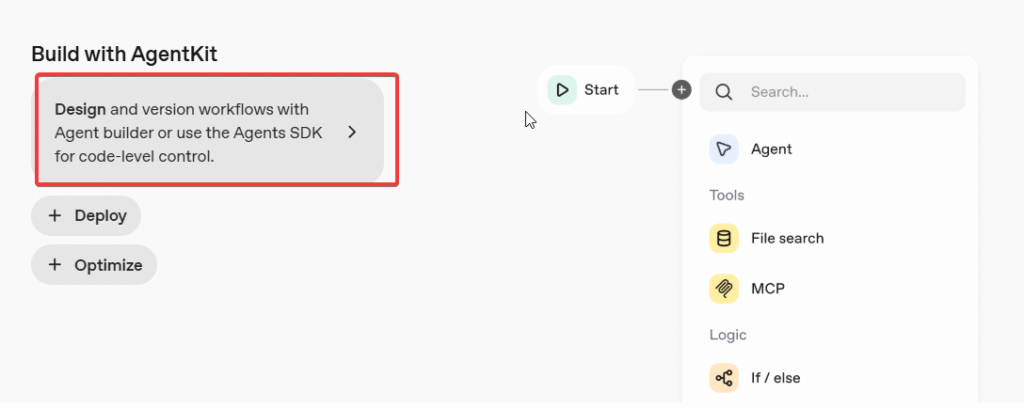Screen dimensions: 1024x408
Task: Choose the MCP entry under Tools
Action: click(x=767, y=289)
